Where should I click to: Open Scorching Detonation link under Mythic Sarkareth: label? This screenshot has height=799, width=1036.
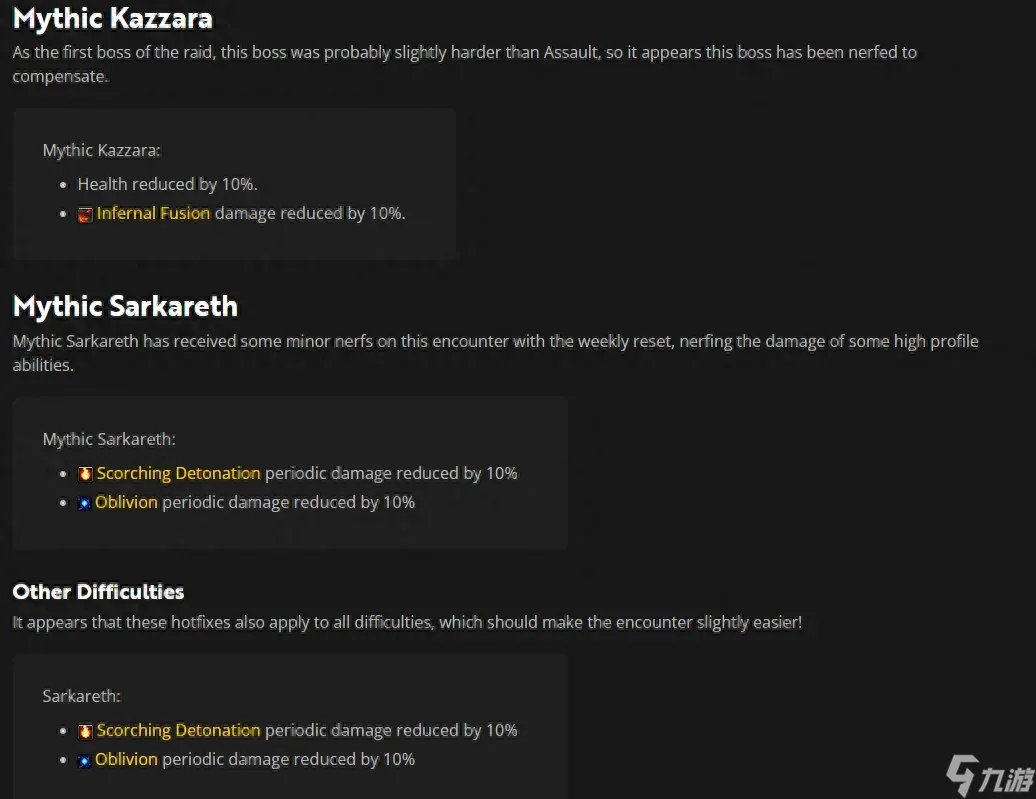point(178,473)
